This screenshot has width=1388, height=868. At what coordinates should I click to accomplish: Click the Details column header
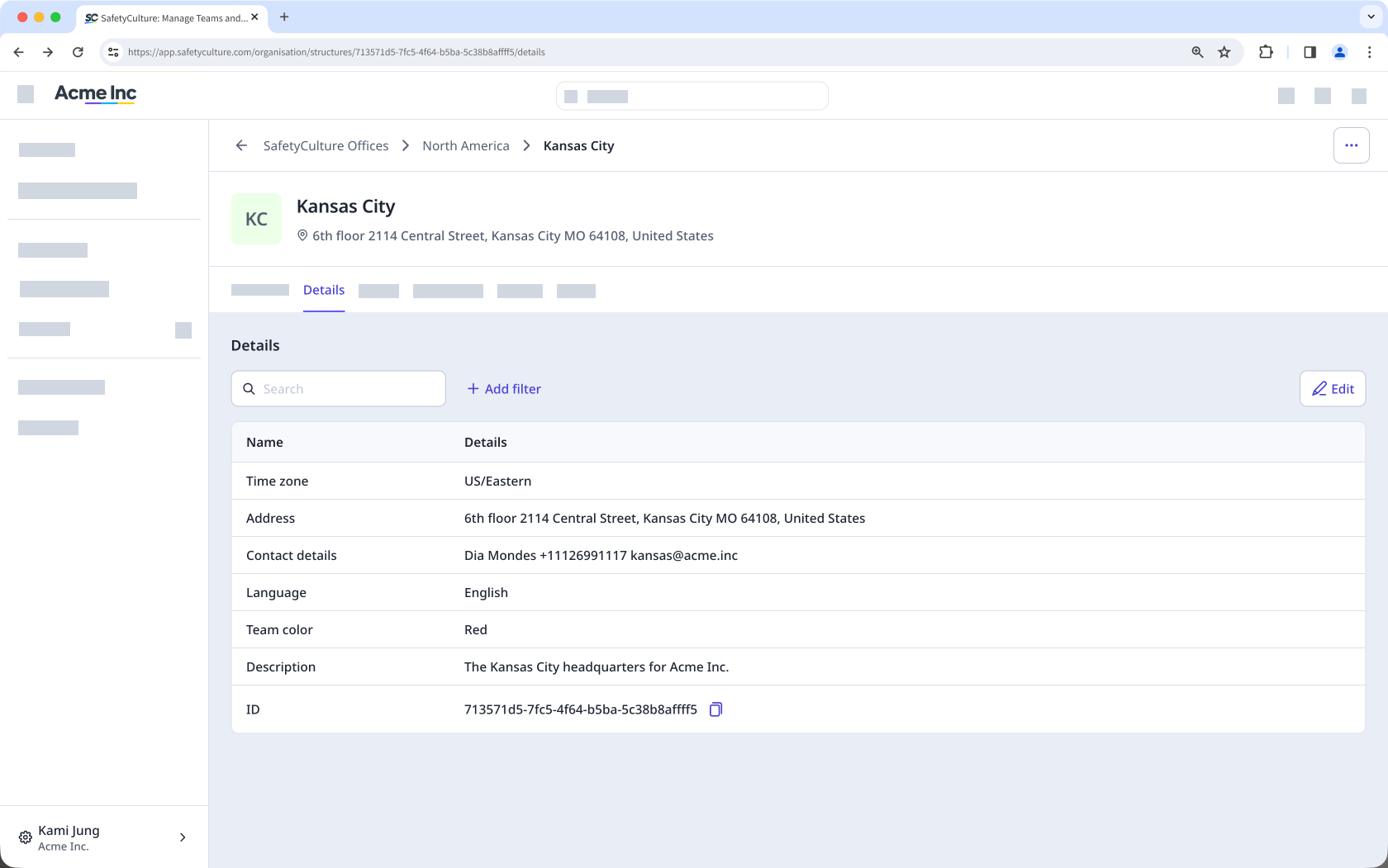coord(486,443)
